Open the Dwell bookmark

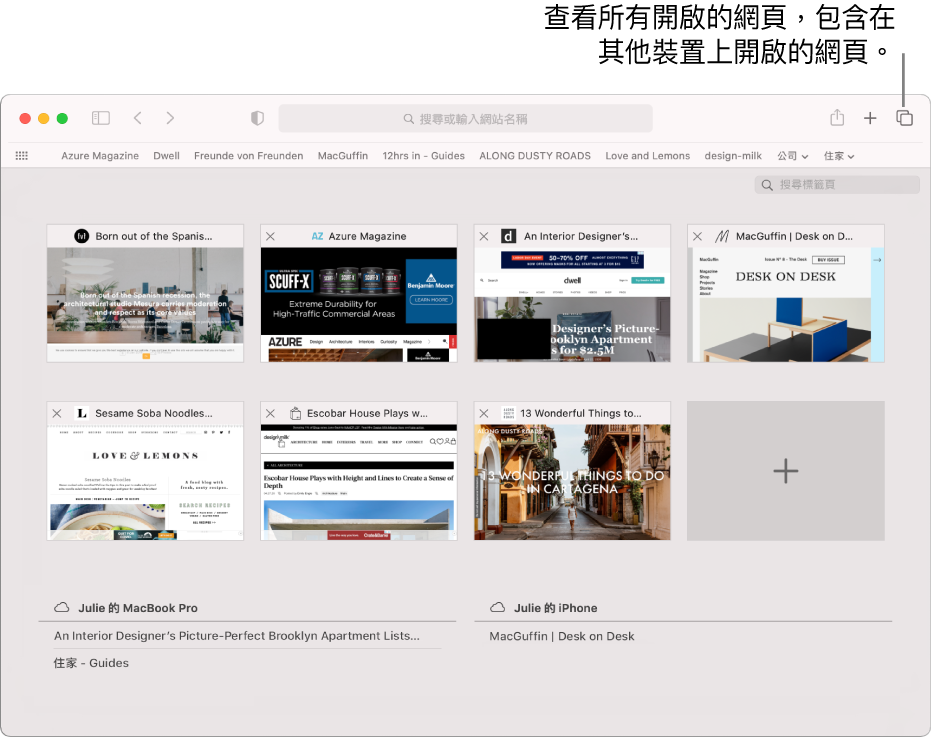tap(166, 156)
